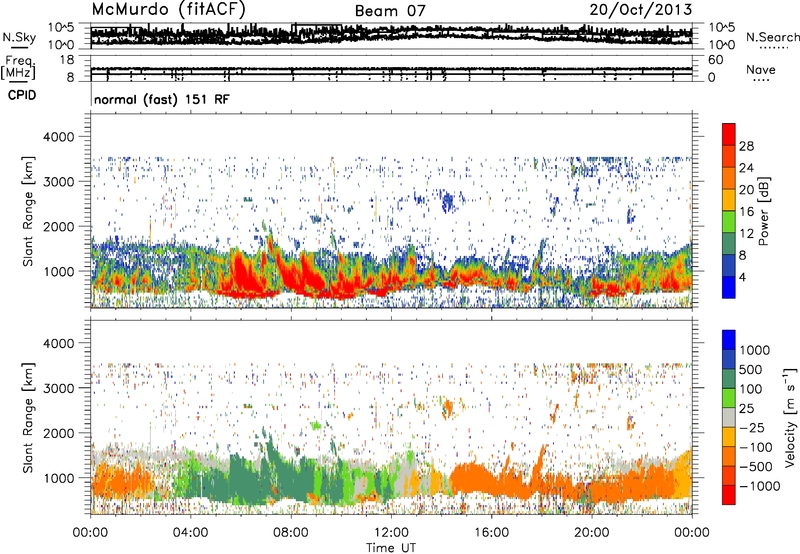Click the 2000 tick on velocity panel axis
Viewport: 800px width, 554px height.
click(58, 433)
